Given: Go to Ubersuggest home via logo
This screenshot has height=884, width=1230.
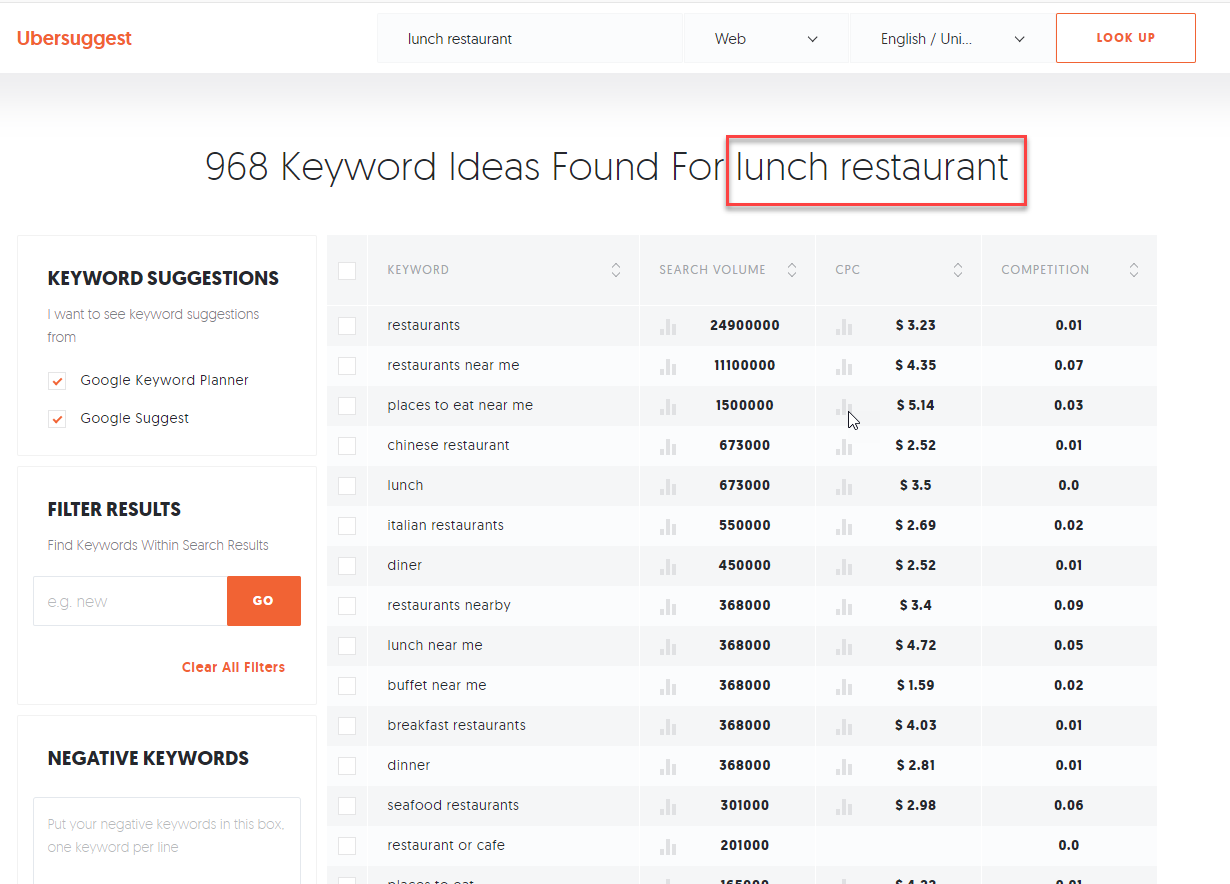Looking at the screenshot, I should (x=74, y=39).
